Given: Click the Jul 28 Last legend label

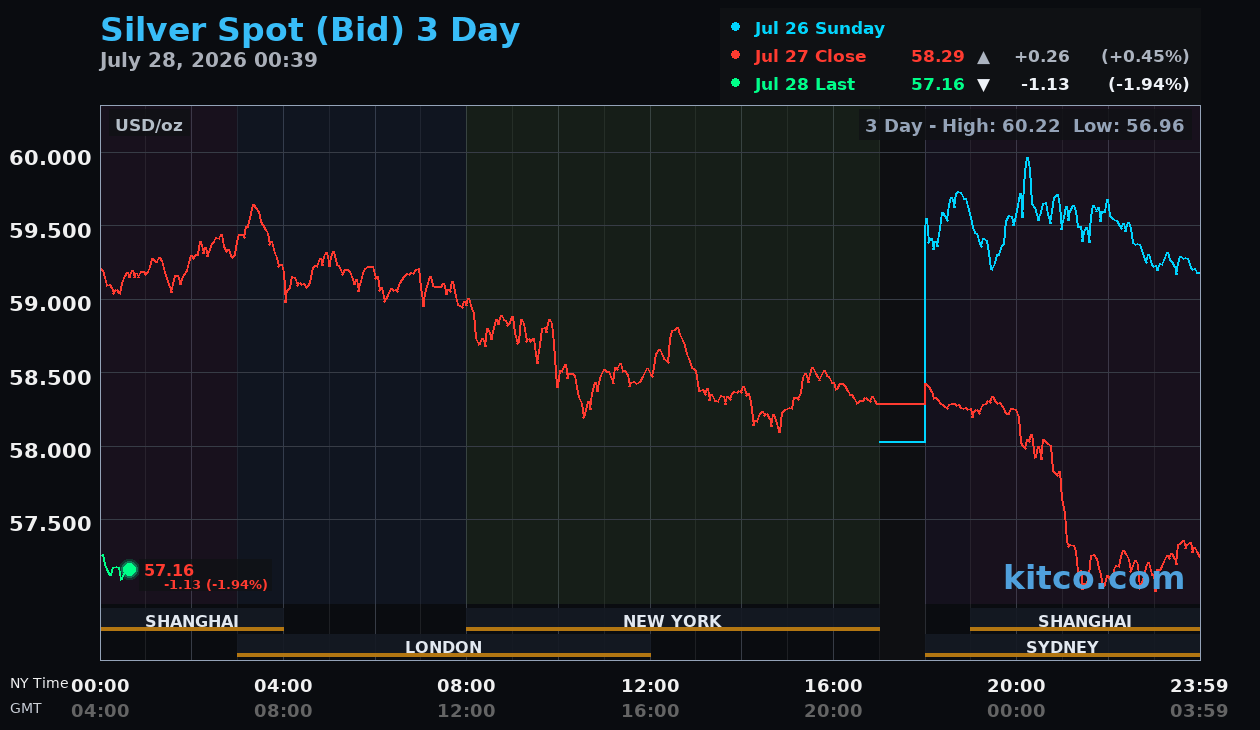Looking at the screenshot, I should click(805, 84).
